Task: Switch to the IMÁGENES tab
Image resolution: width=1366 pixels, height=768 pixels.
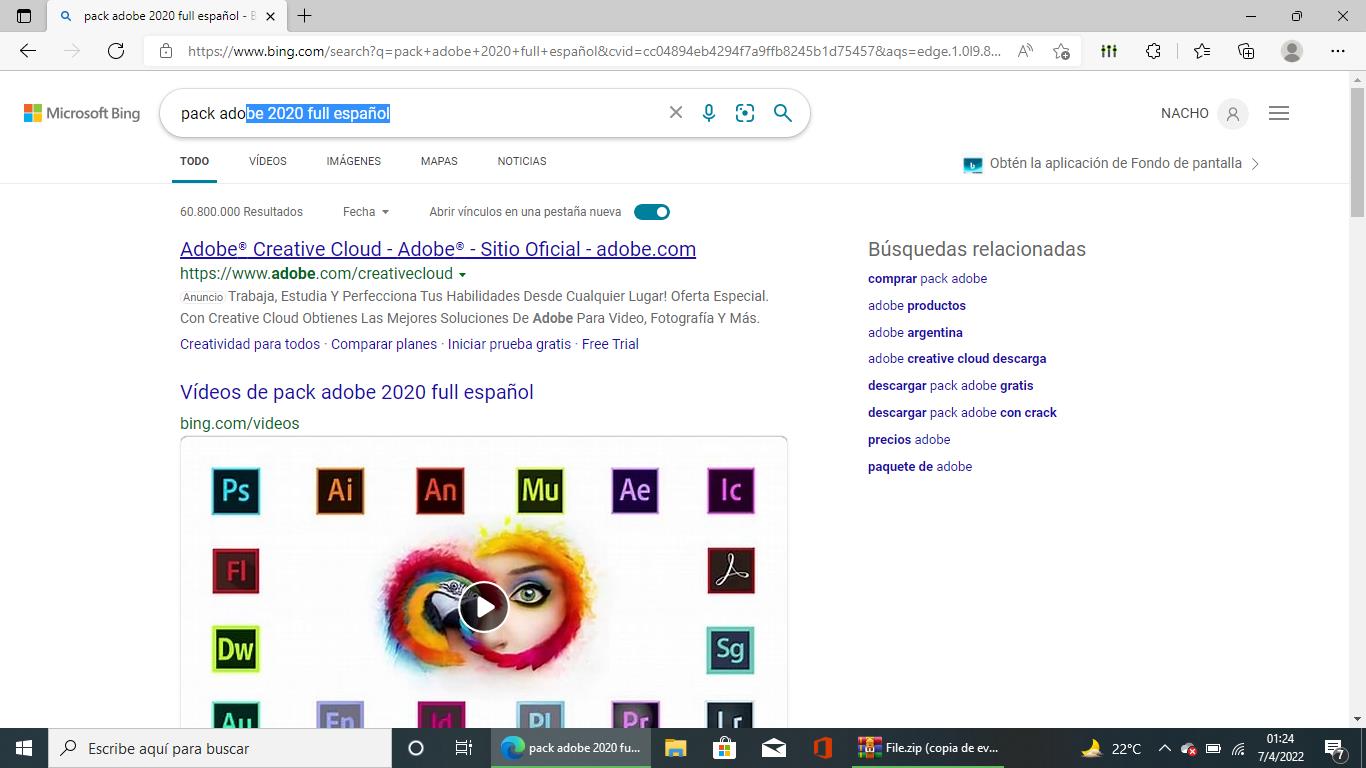Action: pyautogui.click(x=353, y=161)
